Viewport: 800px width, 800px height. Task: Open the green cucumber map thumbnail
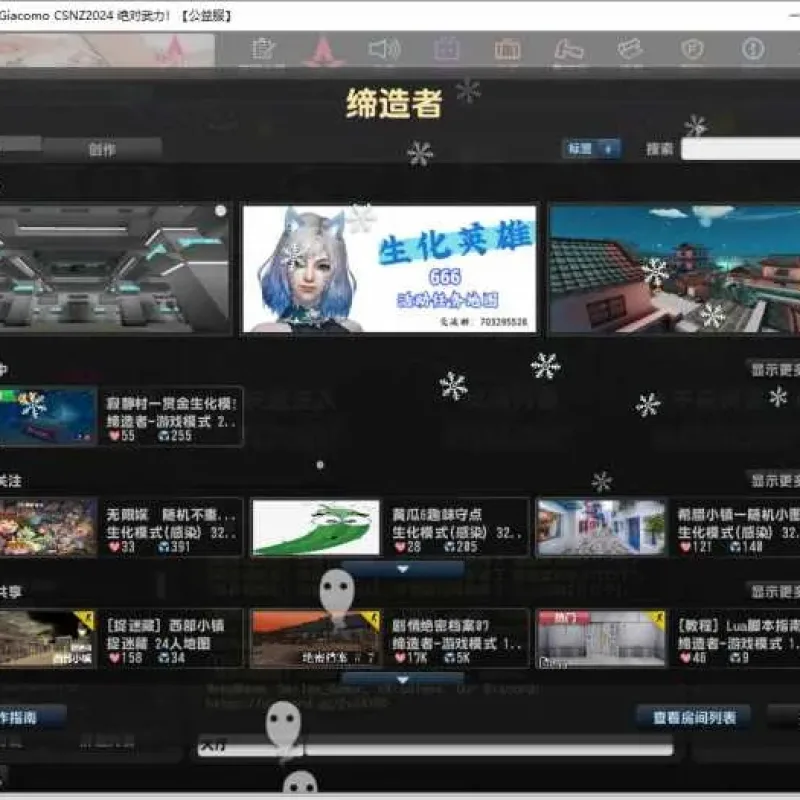(316, 528)
